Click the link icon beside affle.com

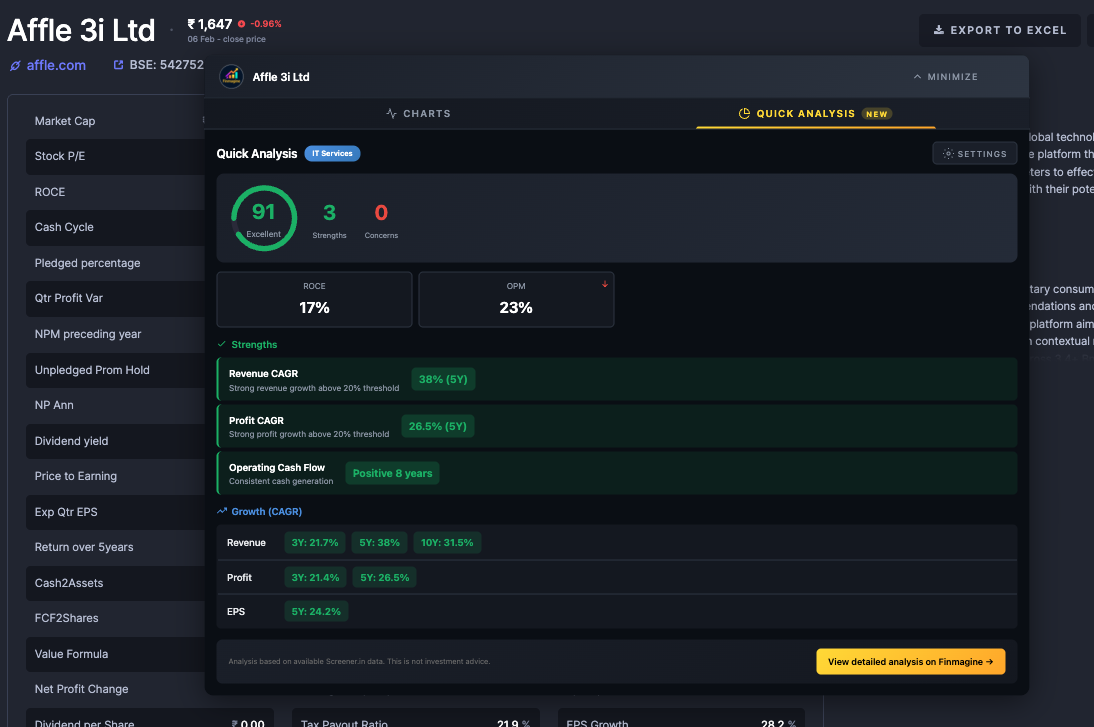pos(15,66)
